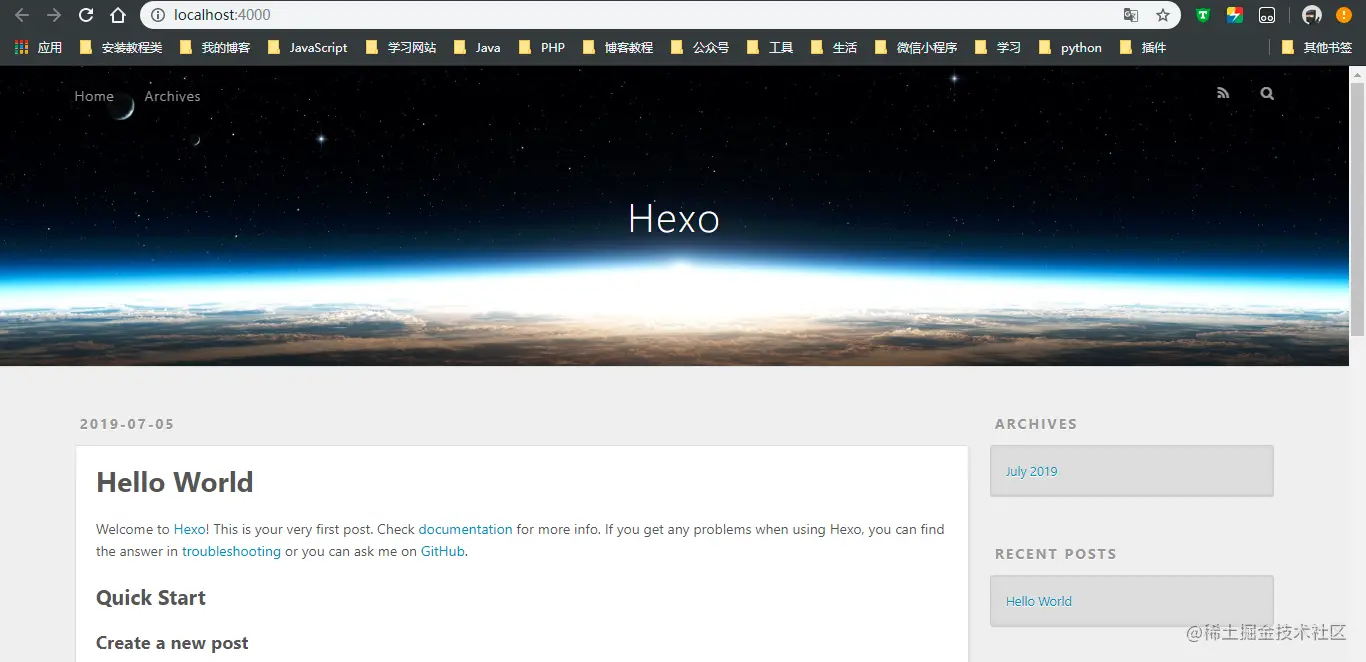Open the Tampermonkey extension icon
1366x662 pixels.
pyautogui.click(x=1267, y=15)
